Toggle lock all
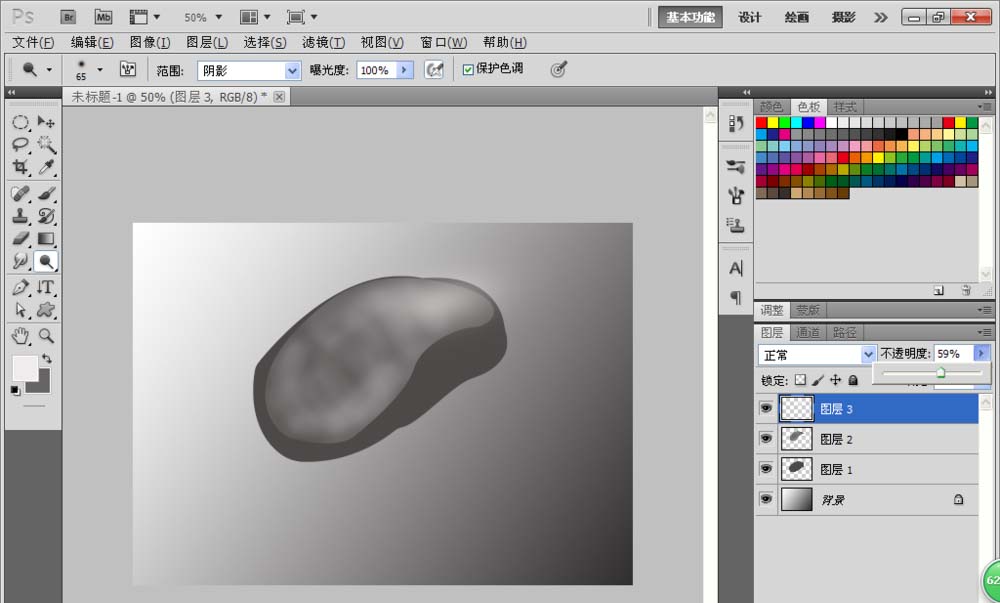 click(853, 381)
